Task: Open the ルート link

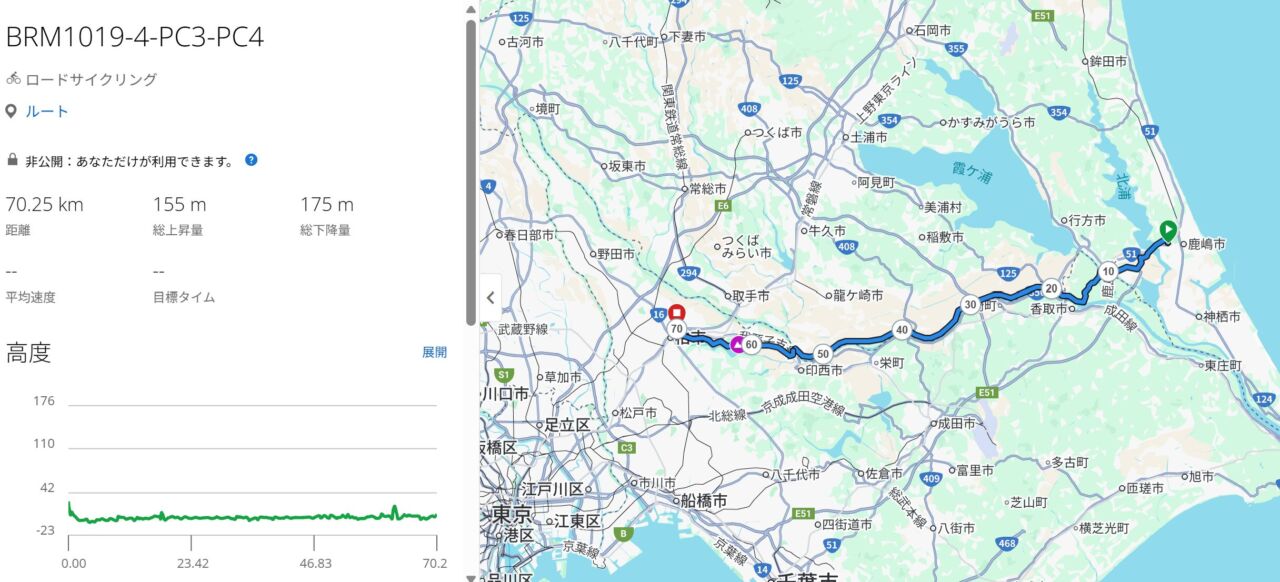Action: pos(47,111)
